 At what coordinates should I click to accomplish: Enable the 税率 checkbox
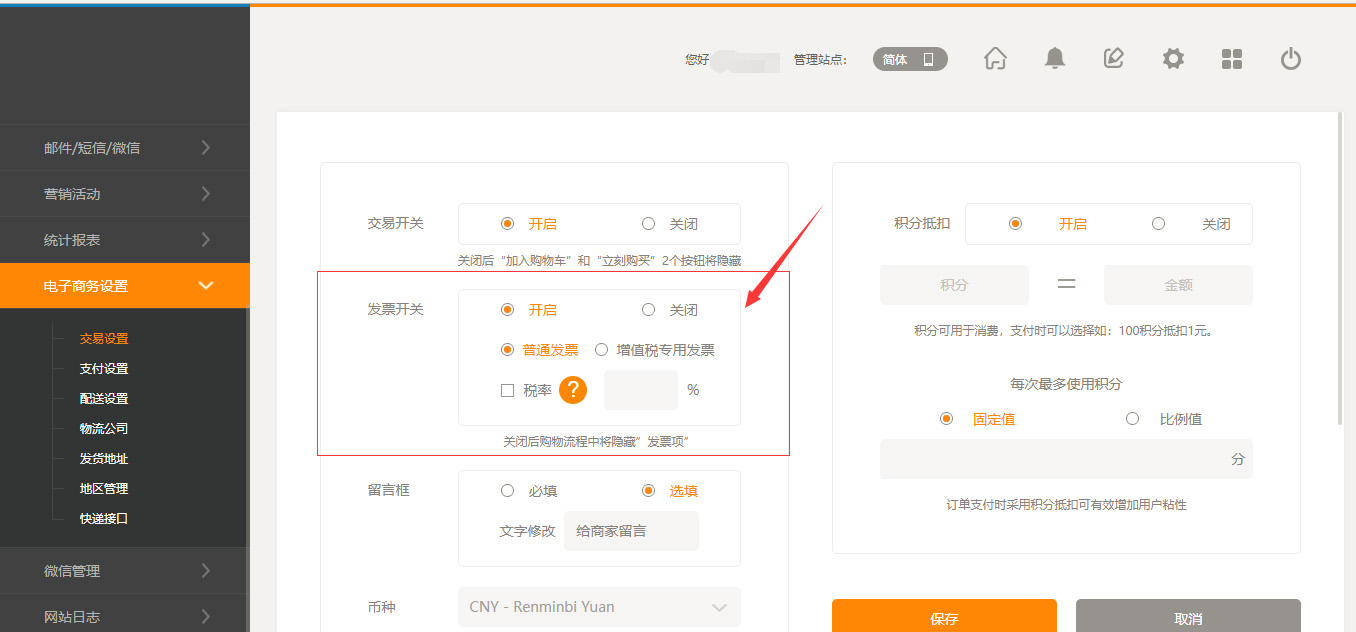(507, 391)
